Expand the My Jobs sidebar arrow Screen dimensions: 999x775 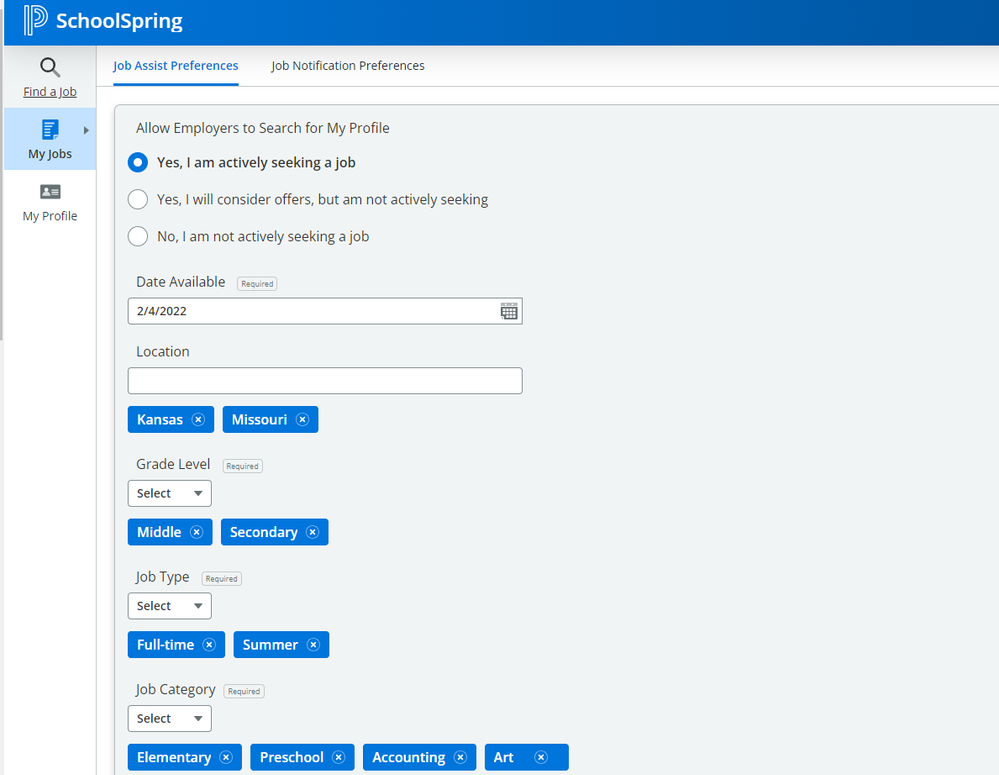(x=86, y=130)
